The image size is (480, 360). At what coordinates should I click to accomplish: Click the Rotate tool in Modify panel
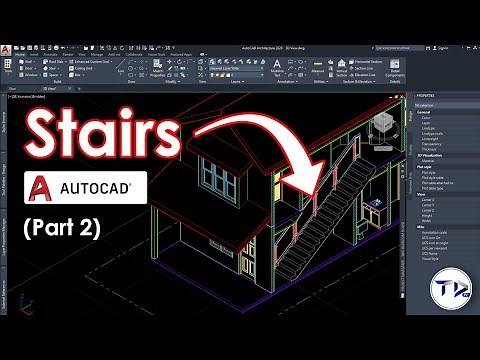click(179, 62)
